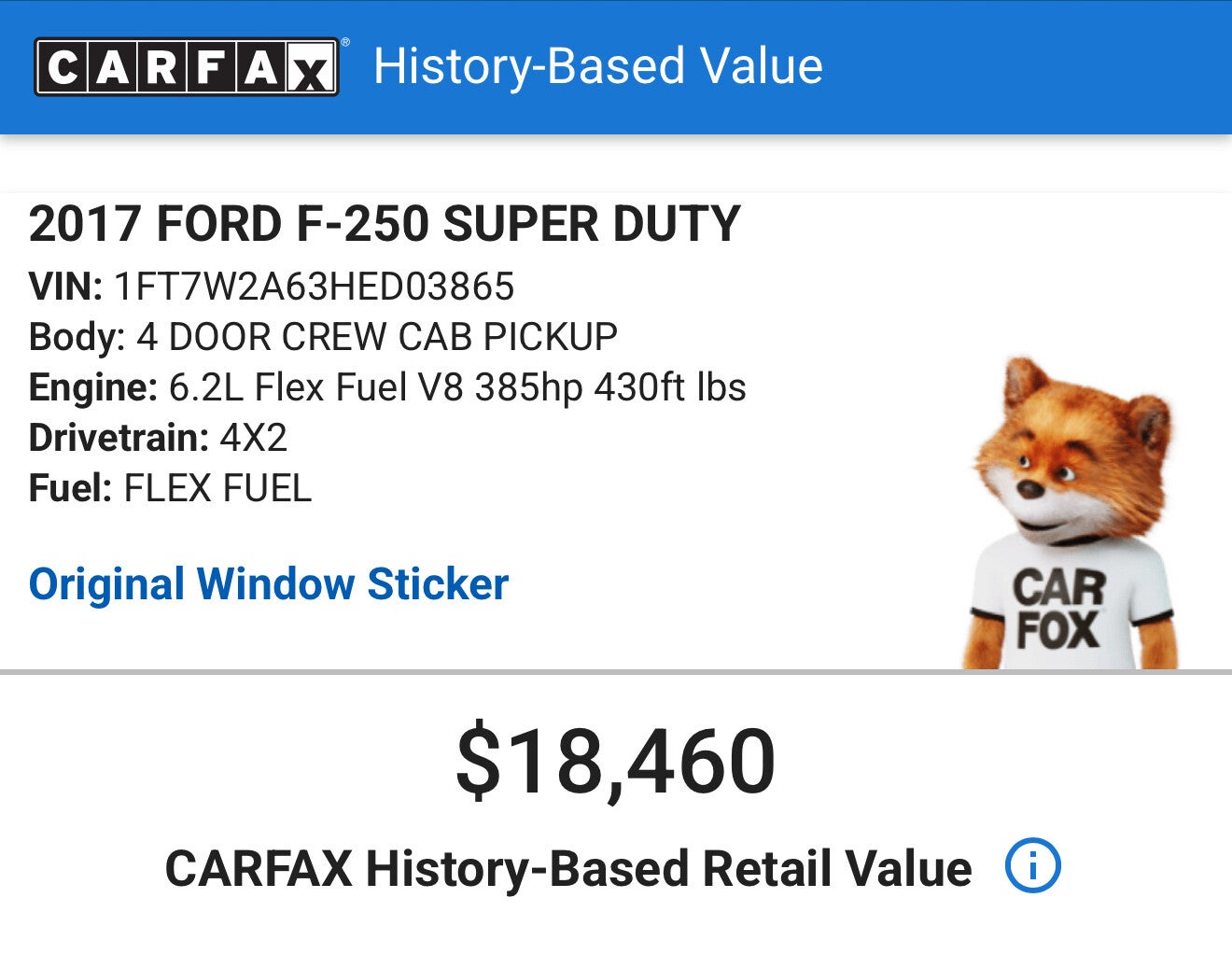
Task: Select the FLEX FUEL fuel value
Action: pos(217,488)
